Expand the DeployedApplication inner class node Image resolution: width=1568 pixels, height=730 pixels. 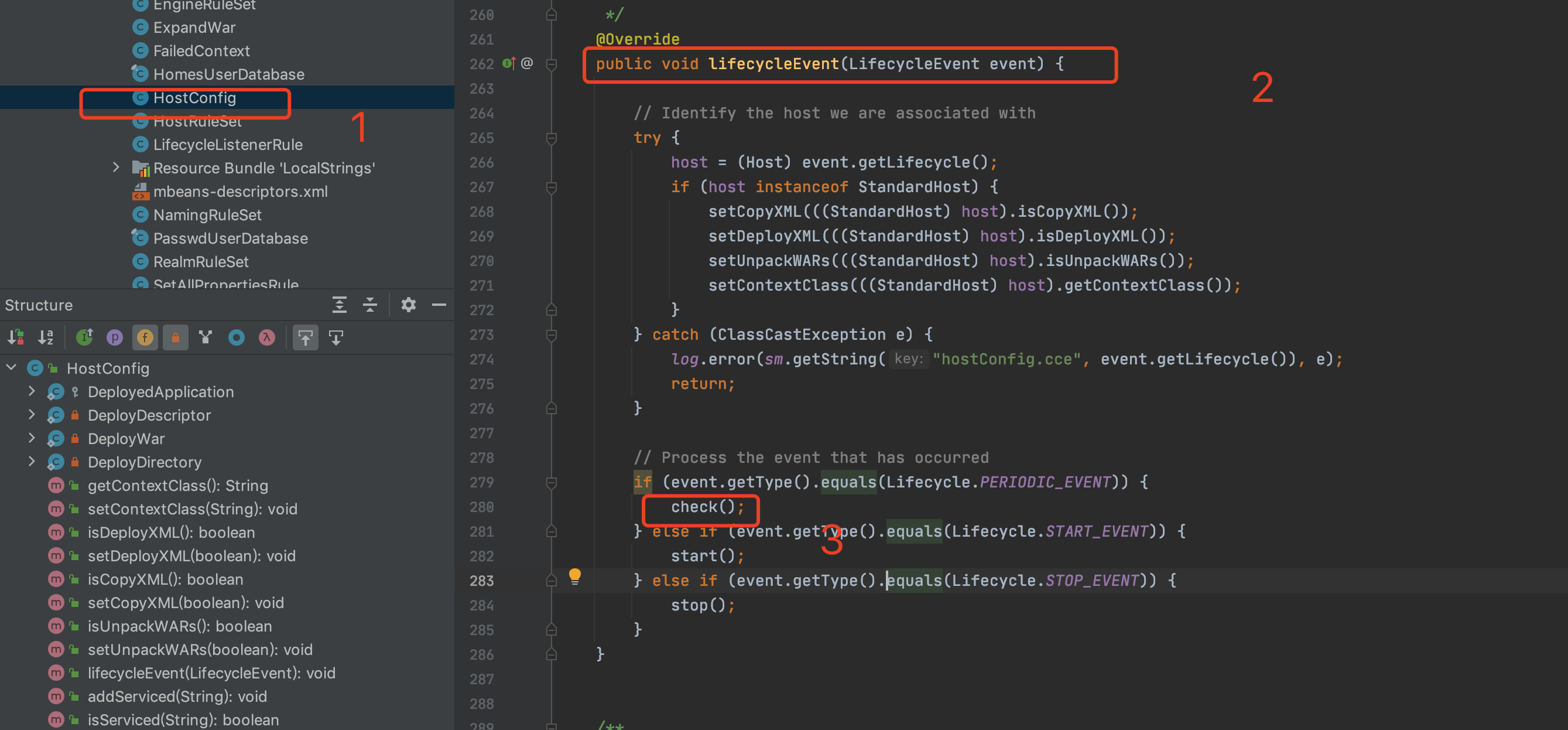(32, 391)
